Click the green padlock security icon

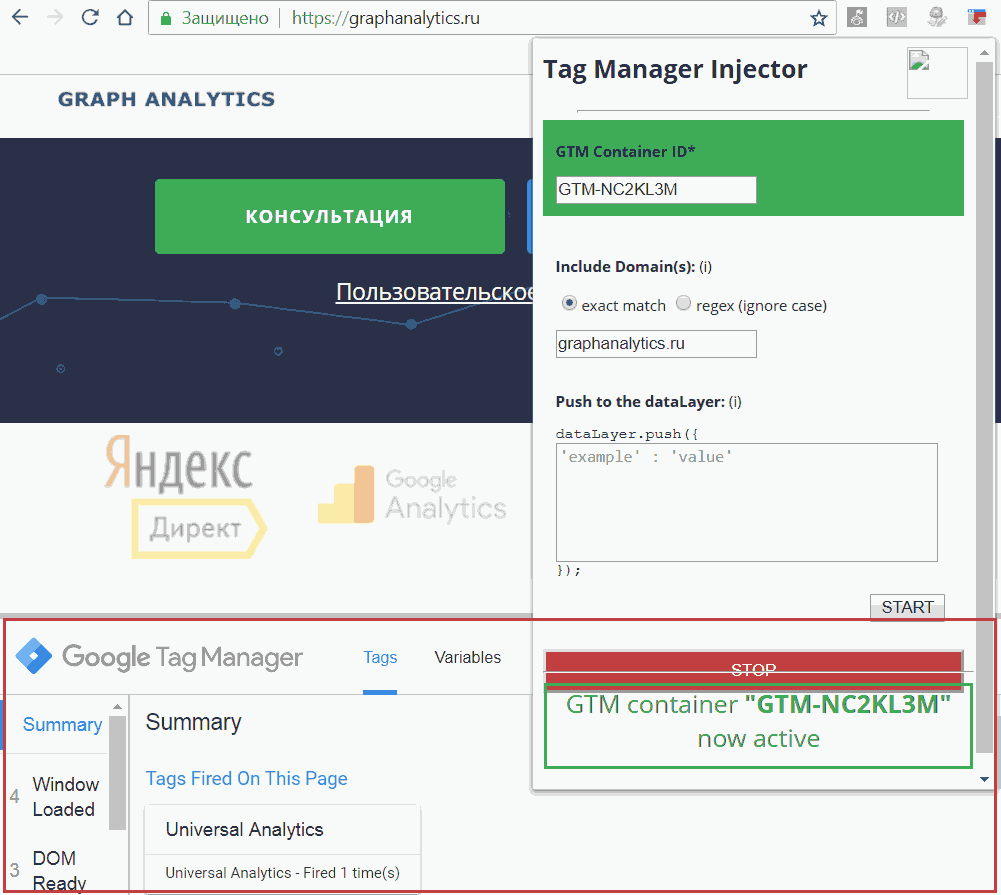pyautogui.click(x=166, y=19)
